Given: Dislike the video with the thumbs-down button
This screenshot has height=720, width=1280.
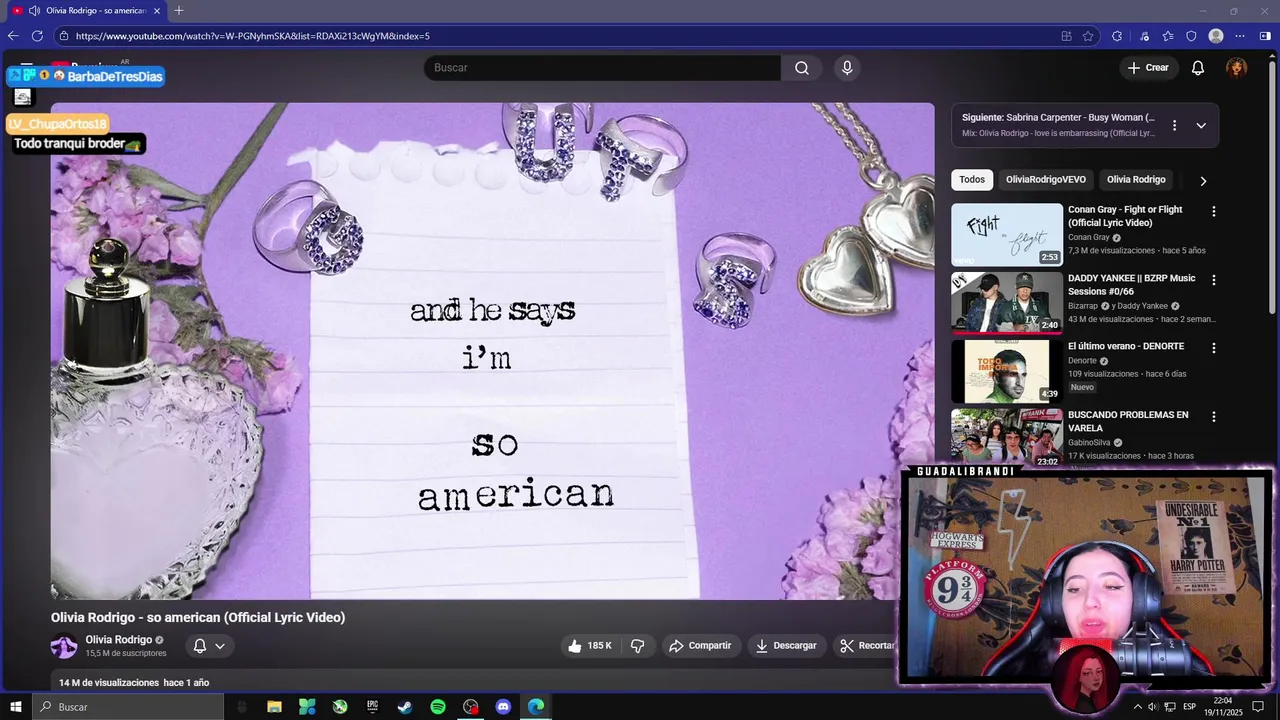Looking at the screenshot, I should pos(637,646).
